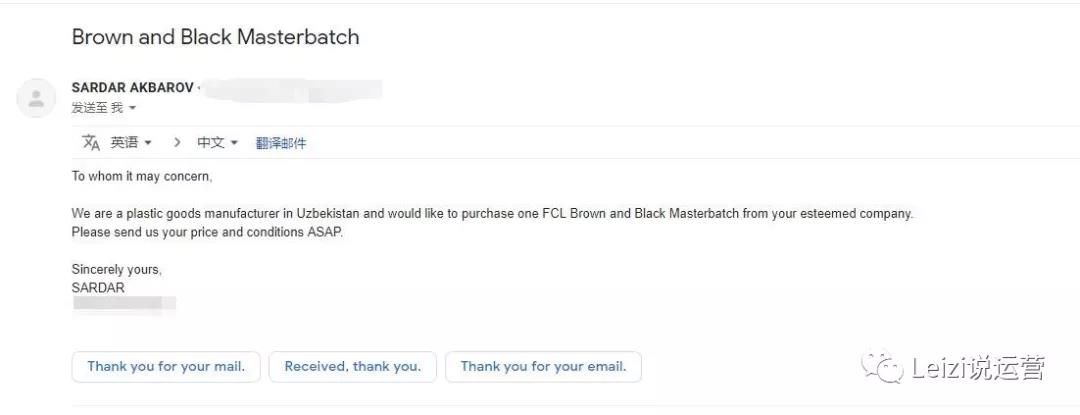Choose the "Received, thank you." smart reply

[353, 367]
